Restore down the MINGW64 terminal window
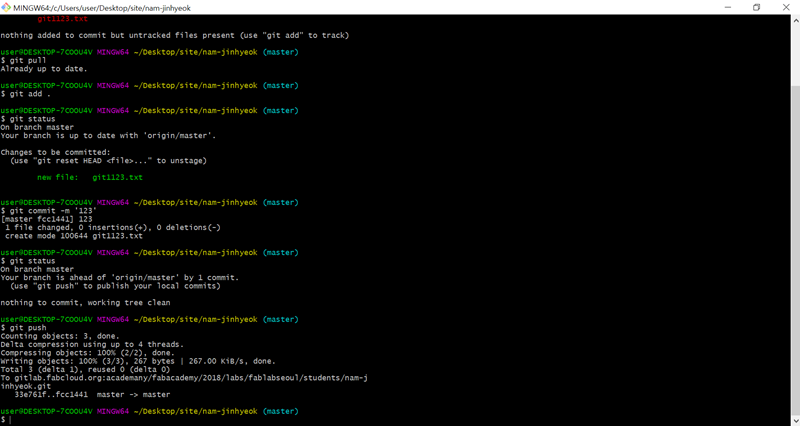The height and width of the screenshot is (426, 800). pyautogui.click(x=756, y=8)
